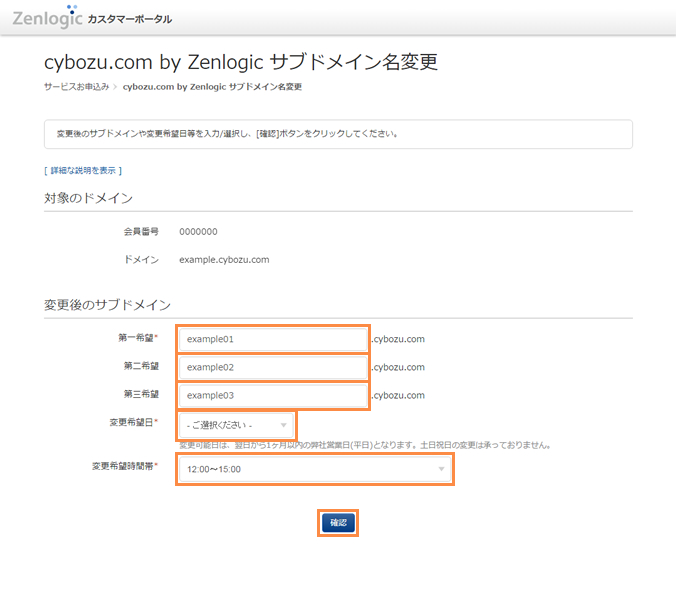Click the 変更希望日 field label

click(x=132, y=422)
